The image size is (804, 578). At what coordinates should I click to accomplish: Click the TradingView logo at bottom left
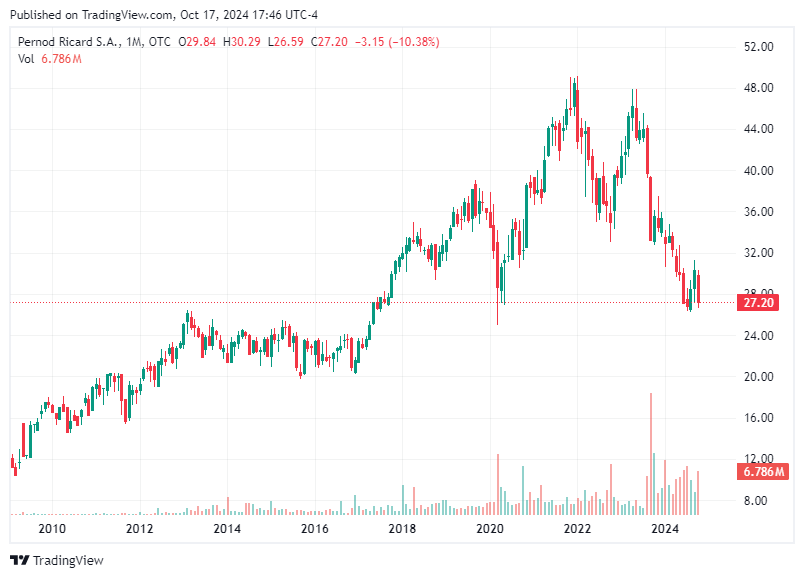[55, 561]
